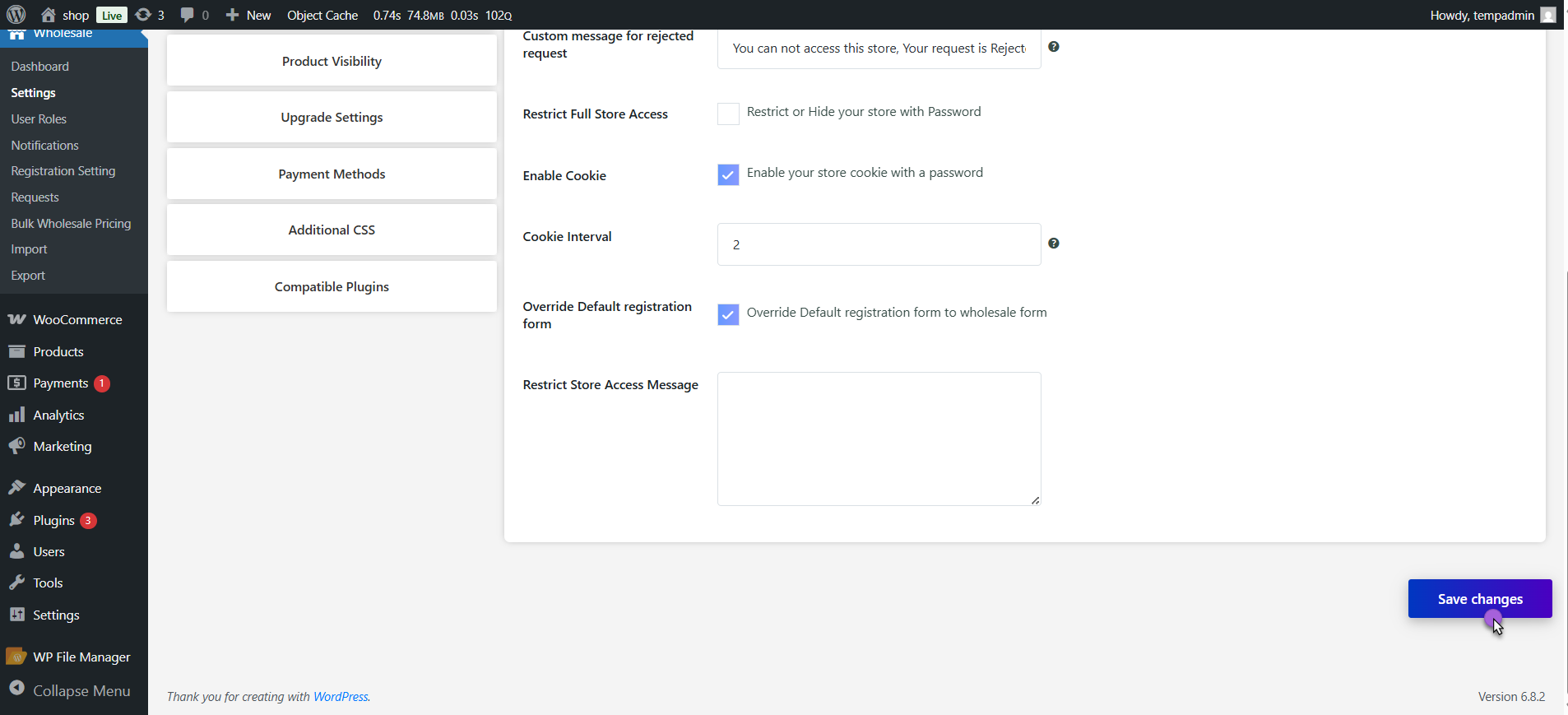Image resolution: width=1568 pixels, height=715 pixels.
Task: Open the comments bubble icon
Action: 188,15
